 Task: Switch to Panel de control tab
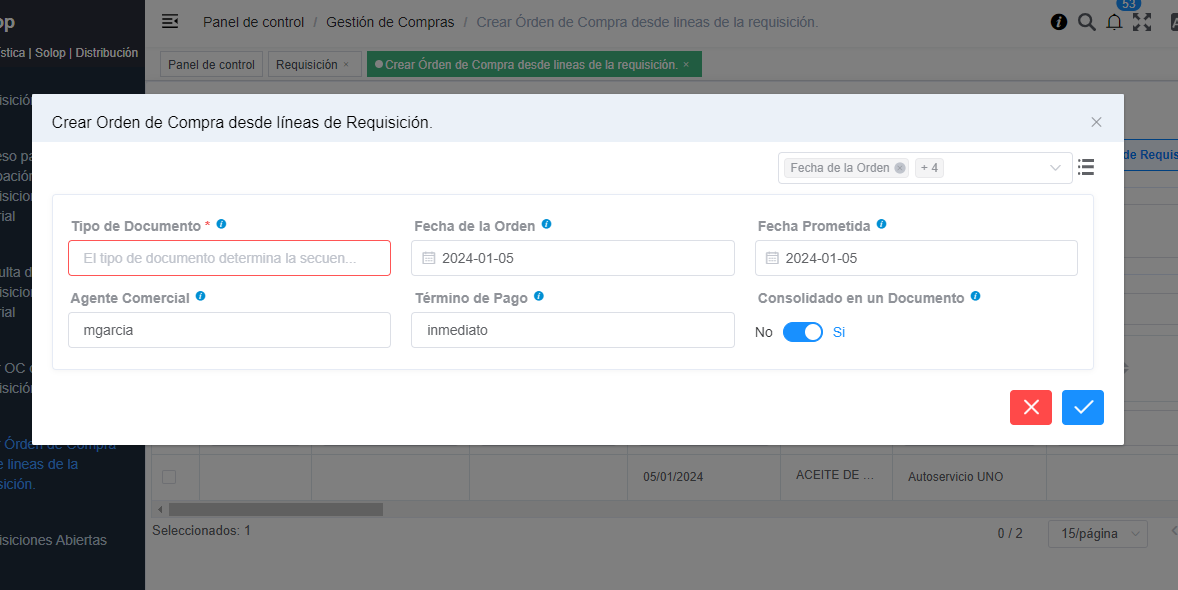(x=211, y=65)
